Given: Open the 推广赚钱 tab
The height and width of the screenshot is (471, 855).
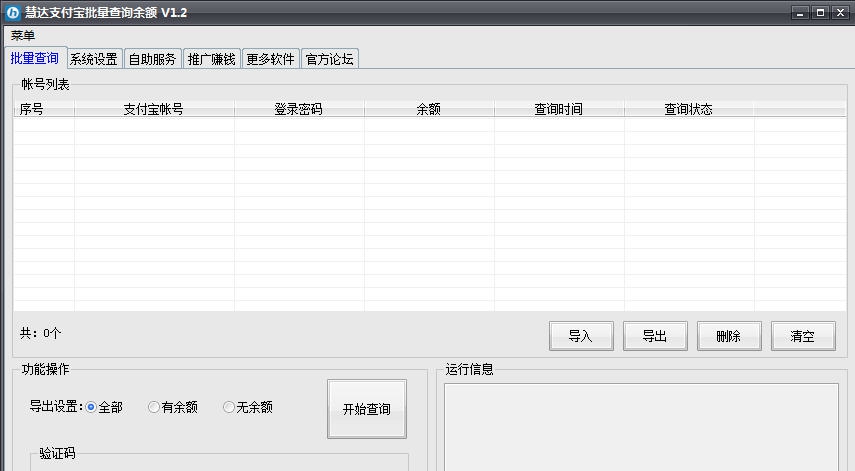Looking at the screenshot, I should (212, 59).
